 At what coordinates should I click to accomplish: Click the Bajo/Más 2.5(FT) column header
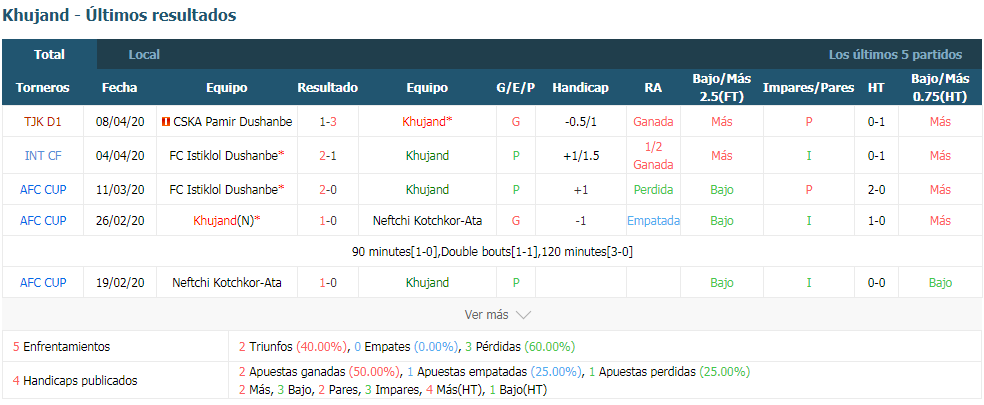(x=722, y=88)
